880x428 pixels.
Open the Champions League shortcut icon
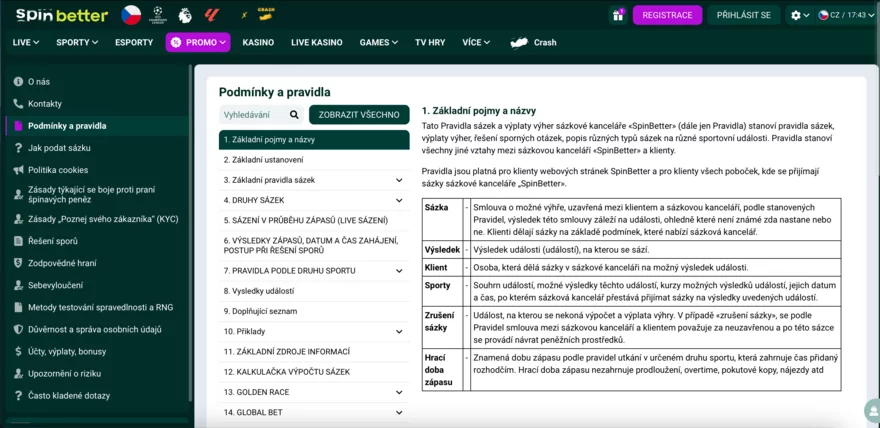158,15
